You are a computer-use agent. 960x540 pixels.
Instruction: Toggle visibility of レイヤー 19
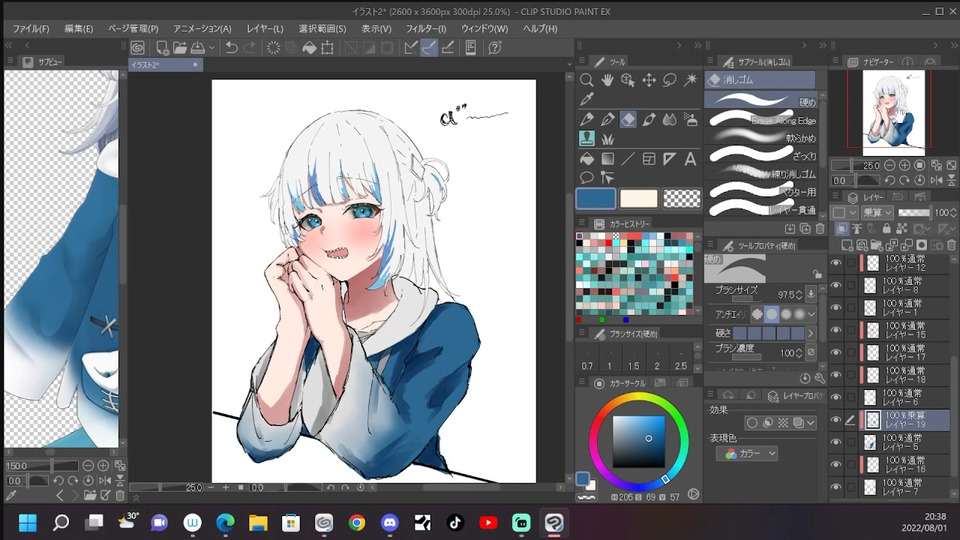tap(836, 420)
